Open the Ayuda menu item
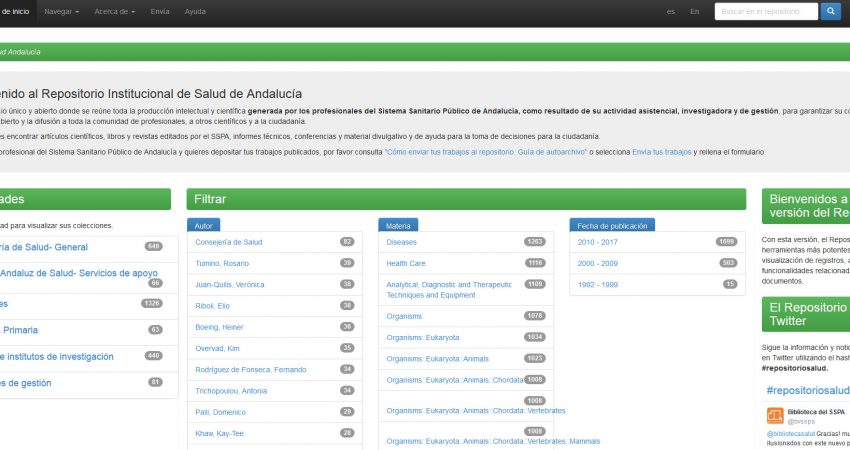Image resolution: width=850 pixels, height=450 pixels. 195,11
